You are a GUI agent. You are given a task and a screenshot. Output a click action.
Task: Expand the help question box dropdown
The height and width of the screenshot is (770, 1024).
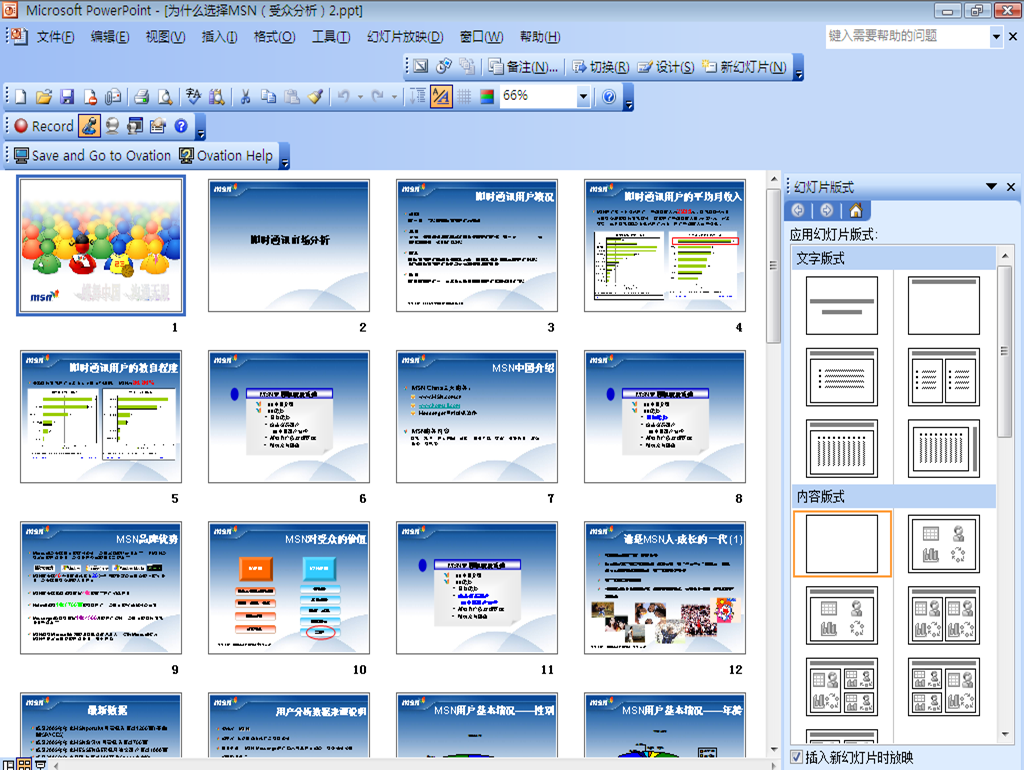coord(997,37)
